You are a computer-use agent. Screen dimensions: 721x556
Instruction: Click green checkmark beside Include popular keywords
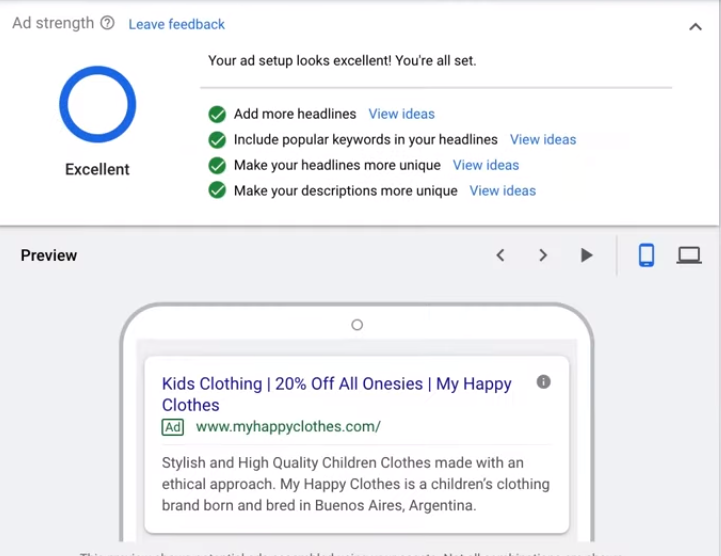(217, 140)
